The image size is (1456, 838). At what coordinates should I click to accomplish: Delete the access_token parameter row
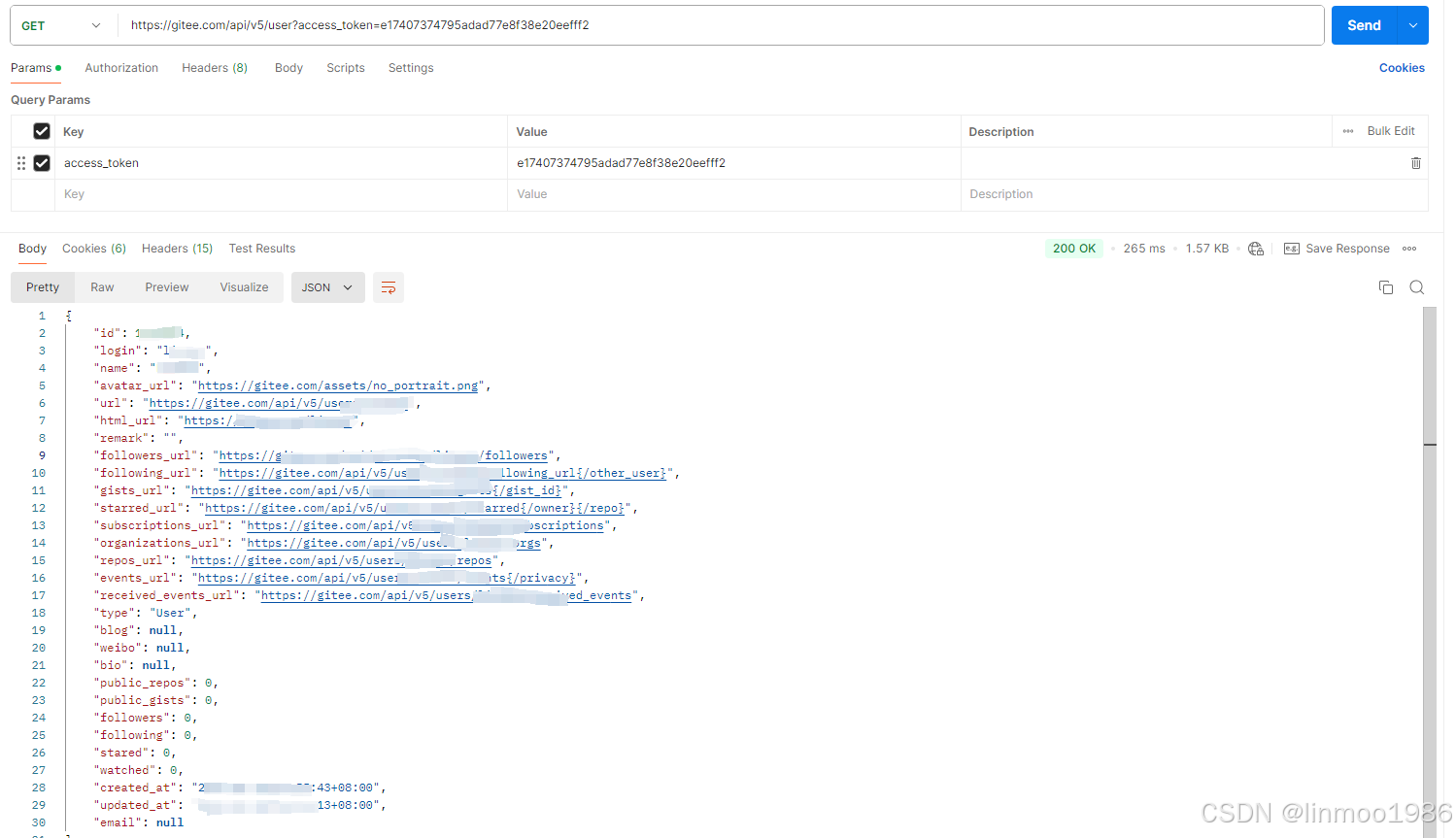1416,163
